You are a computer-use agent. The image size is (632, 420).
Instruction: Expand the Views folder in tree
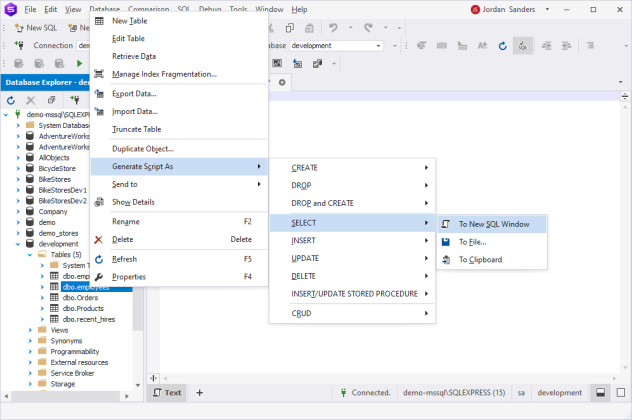pyautogui.click(x=30, y=329)
